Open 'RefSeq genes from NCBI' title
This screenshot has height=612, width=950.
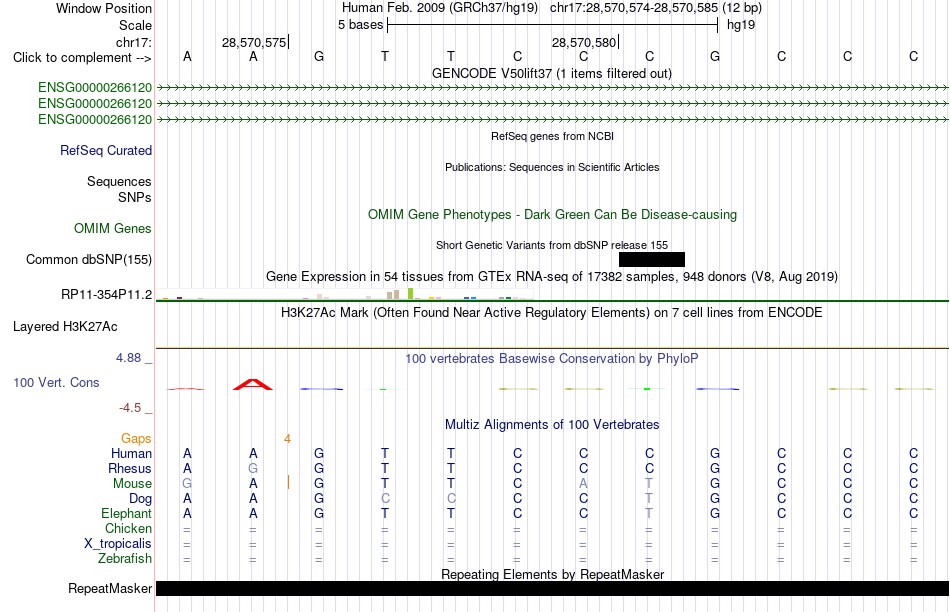point(552,136)
